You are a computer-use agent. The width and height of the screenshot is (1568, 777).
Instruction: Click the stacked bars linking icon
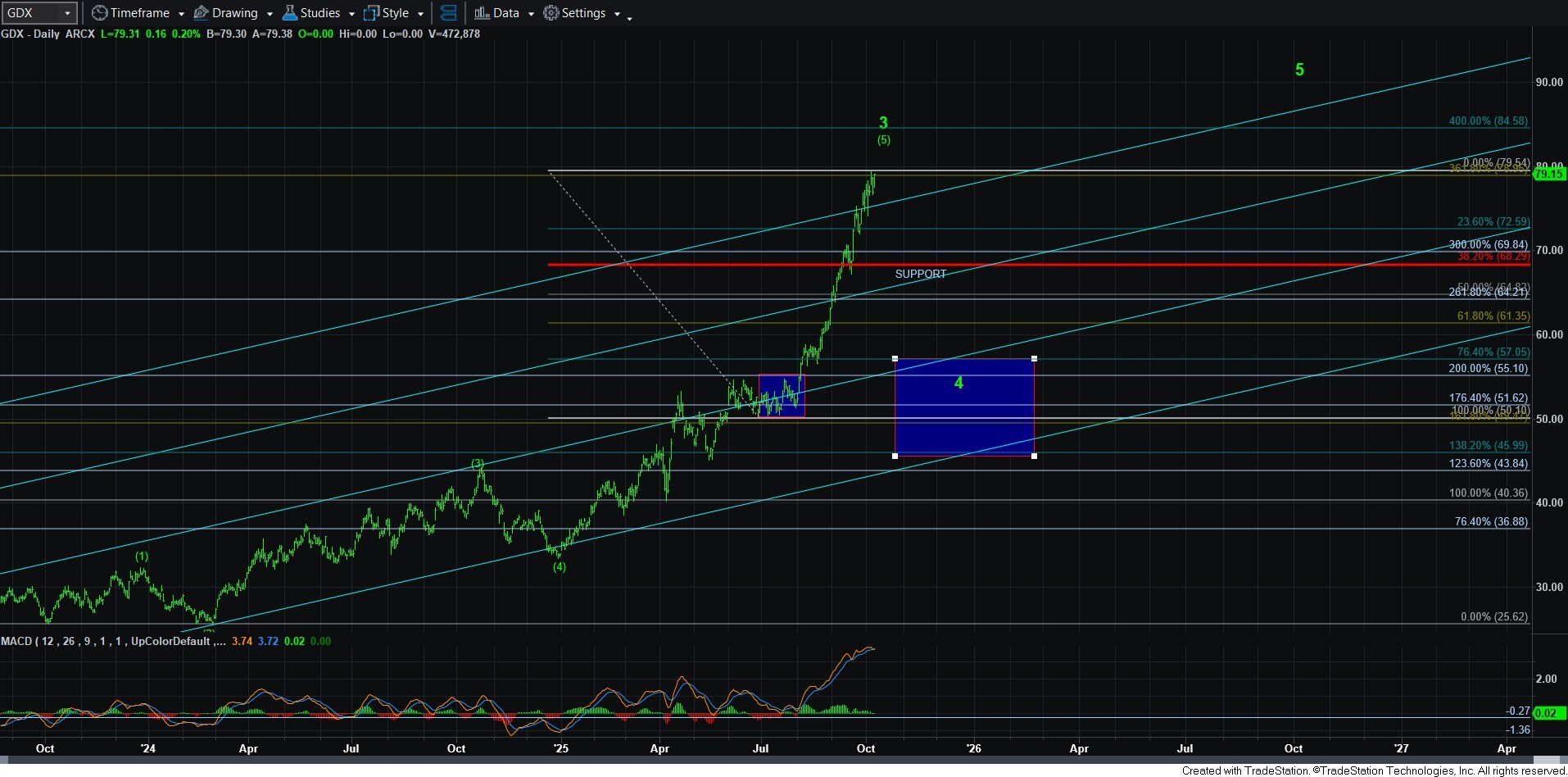[448, 13]
